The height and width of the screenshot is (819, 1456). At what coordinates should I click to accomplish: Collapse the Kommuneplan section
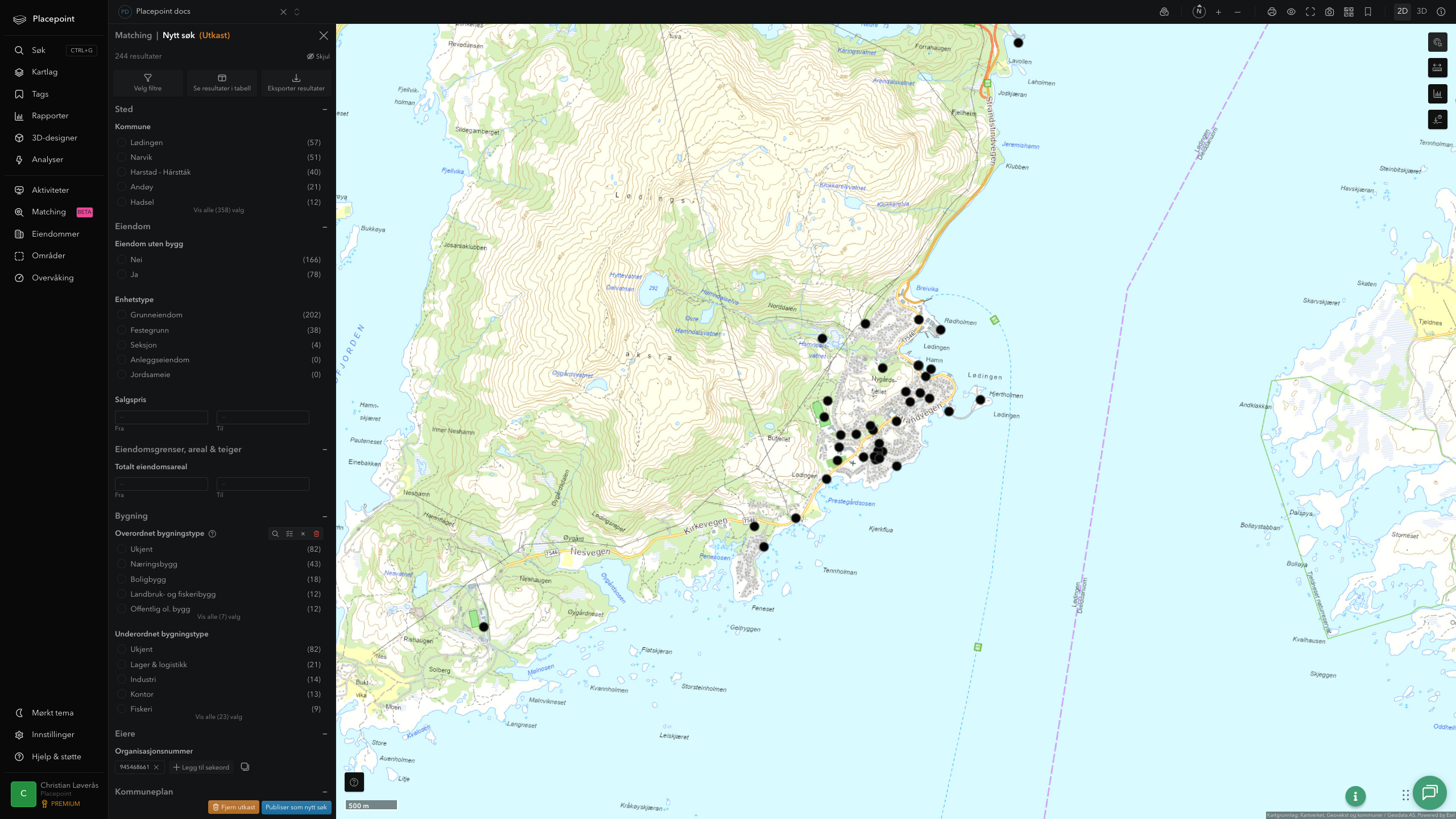click(x=325, y=792)
